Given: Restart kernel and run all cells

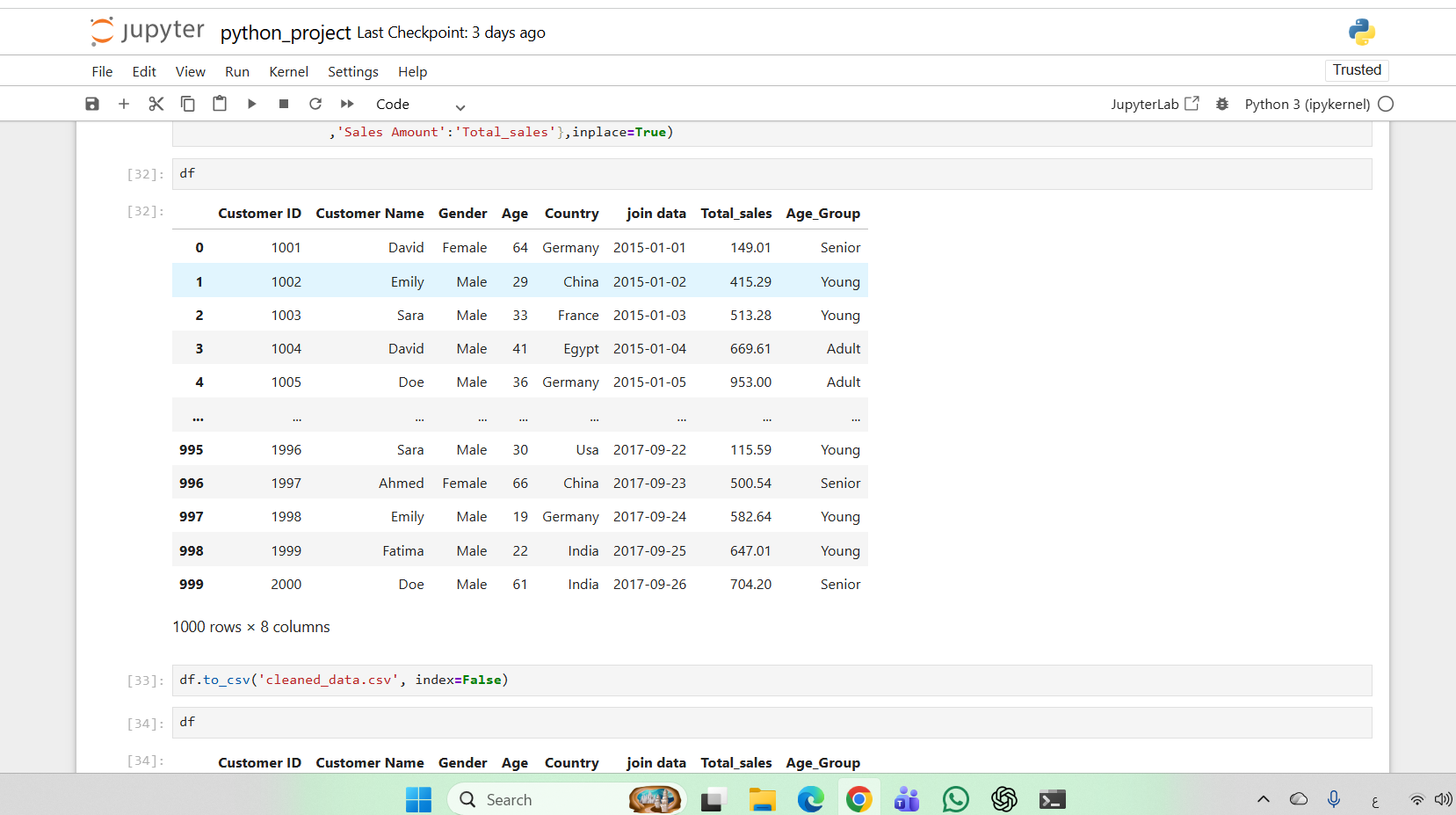Looking at the screenshot, I should coord(347,104).
